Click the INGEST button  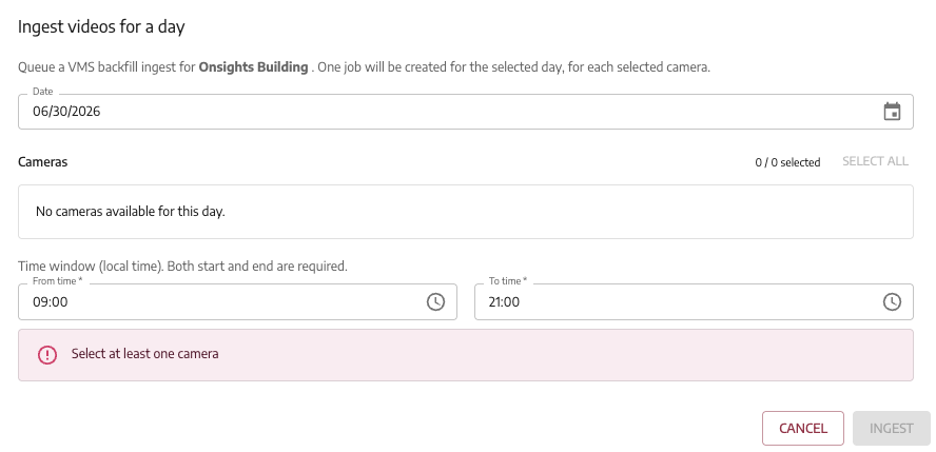point(891,428)
